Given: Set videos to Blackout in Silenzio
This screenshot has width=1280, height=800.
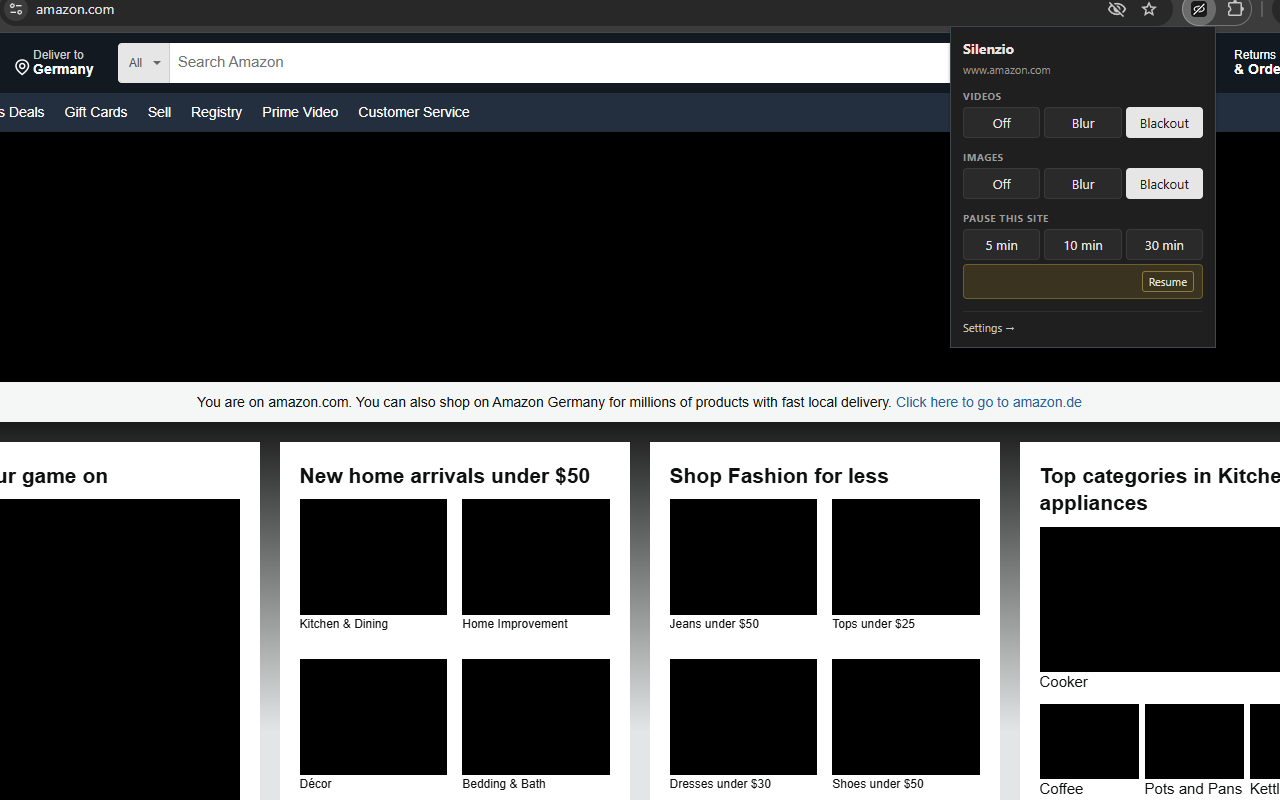Looking at the screenshot, I should tap(1164, 123).
